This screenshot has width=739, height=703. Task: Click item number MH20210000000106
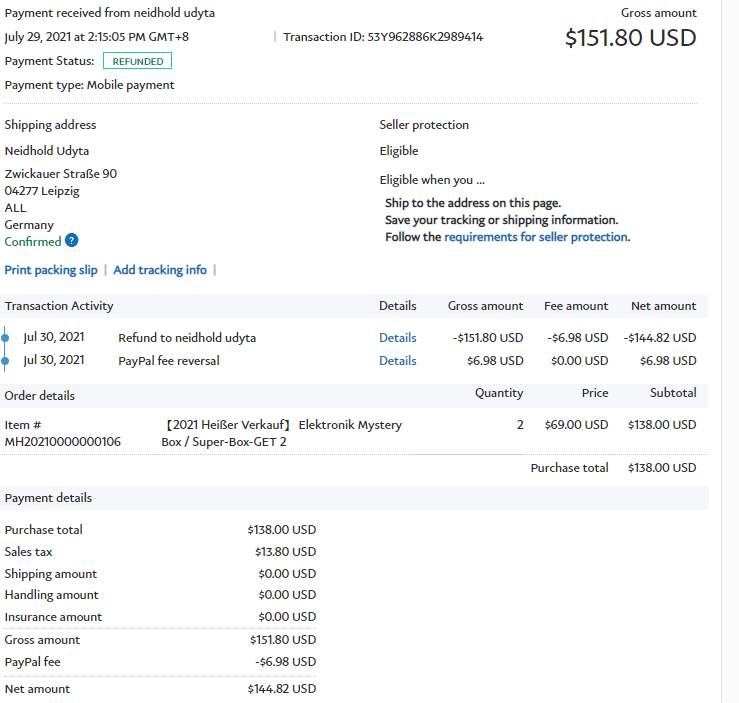[63, 441]
